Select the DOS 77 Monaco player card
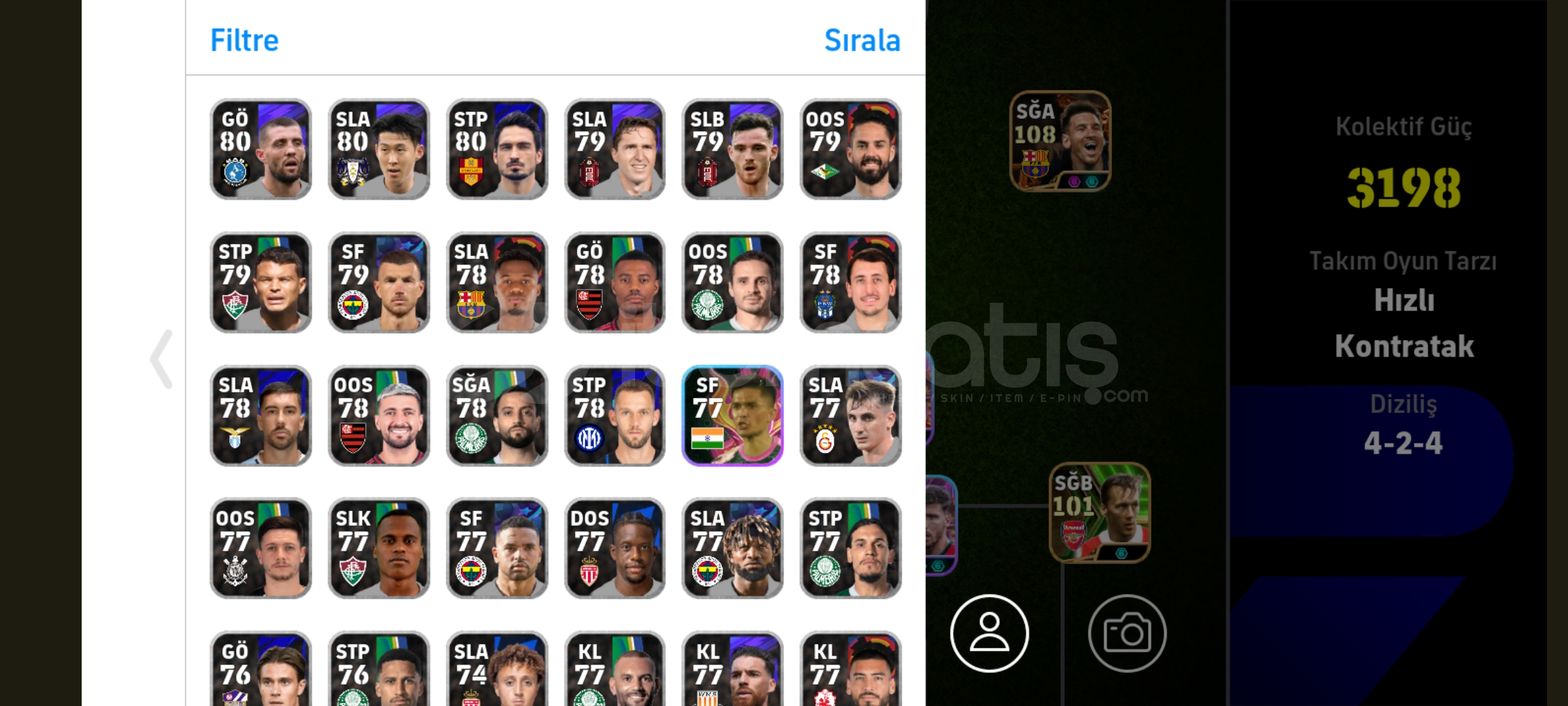Image resolution: width=1568 pixels, height=706 pixels. tap(615, 548)
